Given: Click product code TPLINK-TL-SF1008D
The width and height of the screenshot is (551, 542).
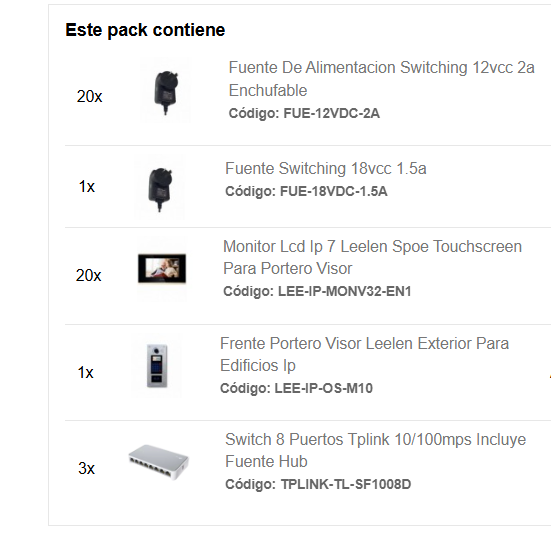Looking at the screenshot, I should click(346, 484).
